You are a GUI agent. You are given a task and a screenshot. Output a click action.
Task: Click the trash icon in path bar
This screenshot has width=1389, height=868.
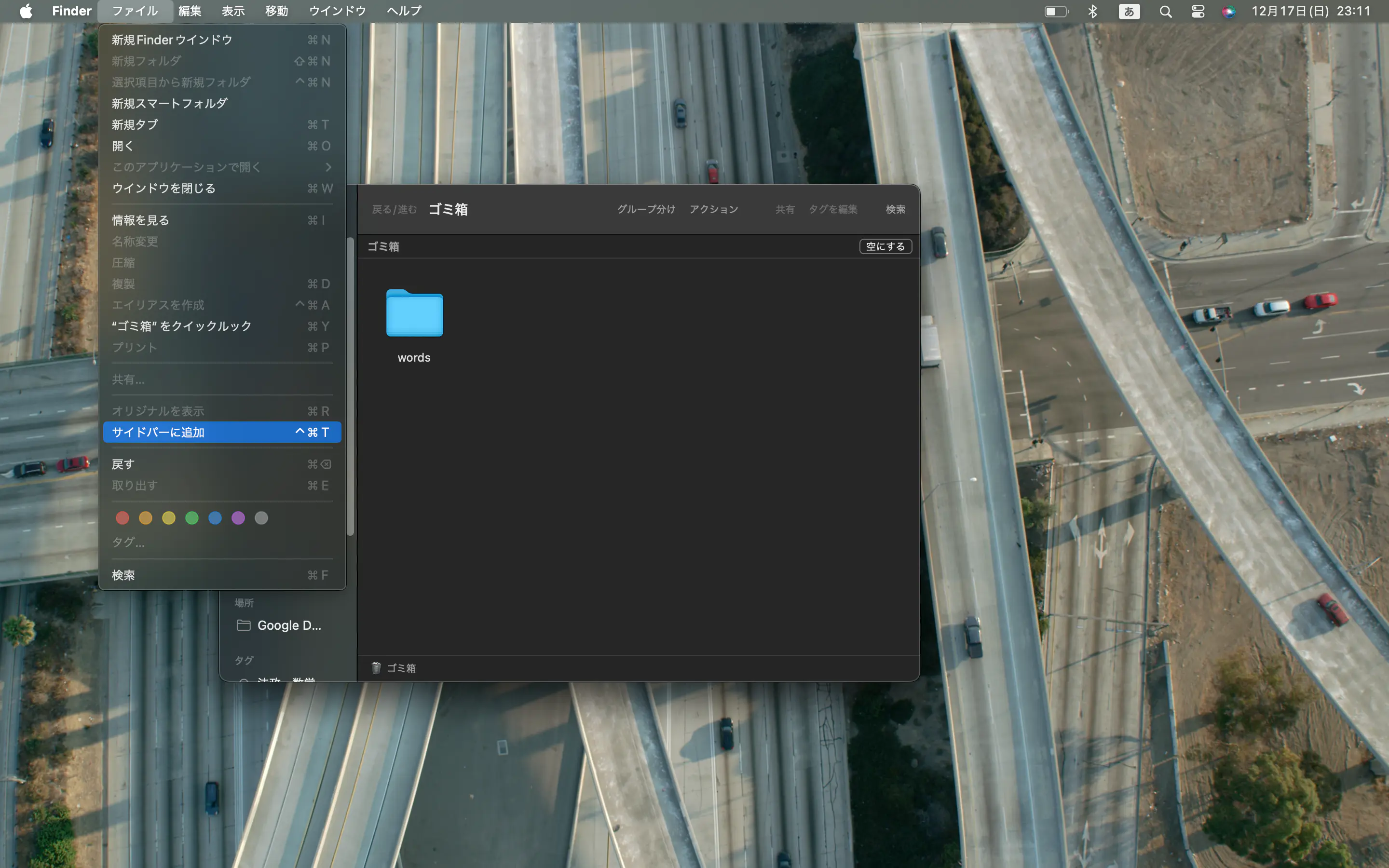(377, 668)
